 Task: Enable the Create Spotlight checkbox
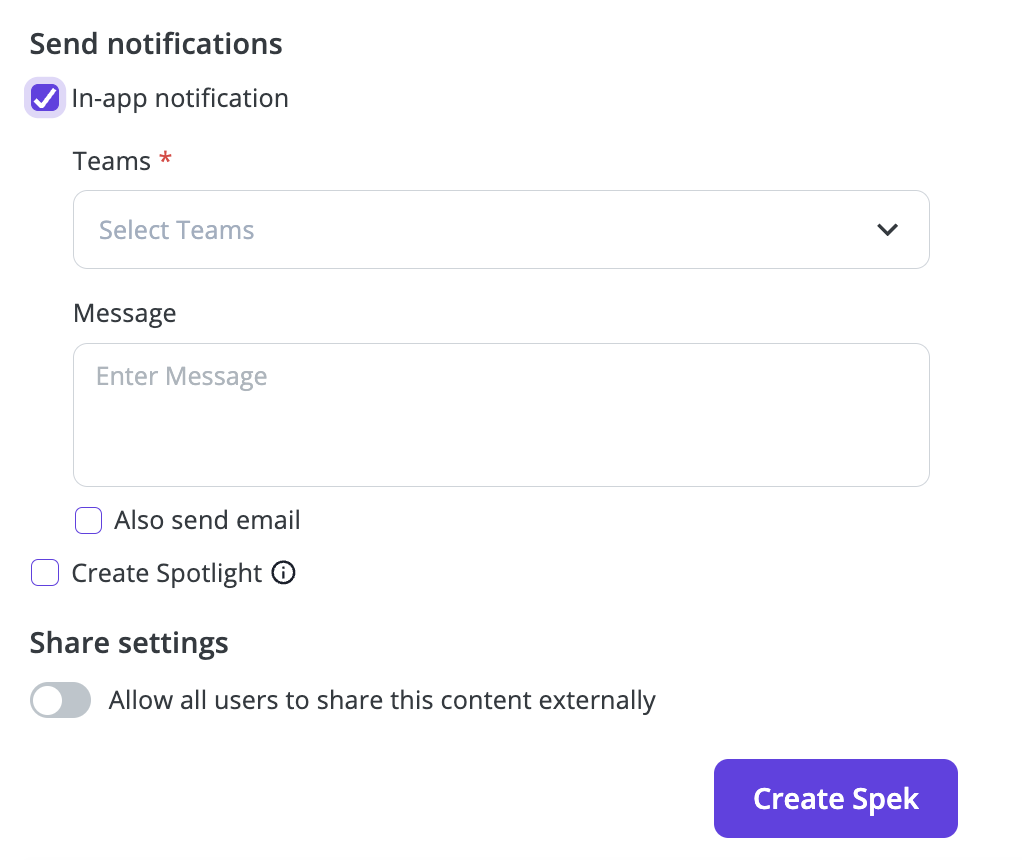(45, 572)
